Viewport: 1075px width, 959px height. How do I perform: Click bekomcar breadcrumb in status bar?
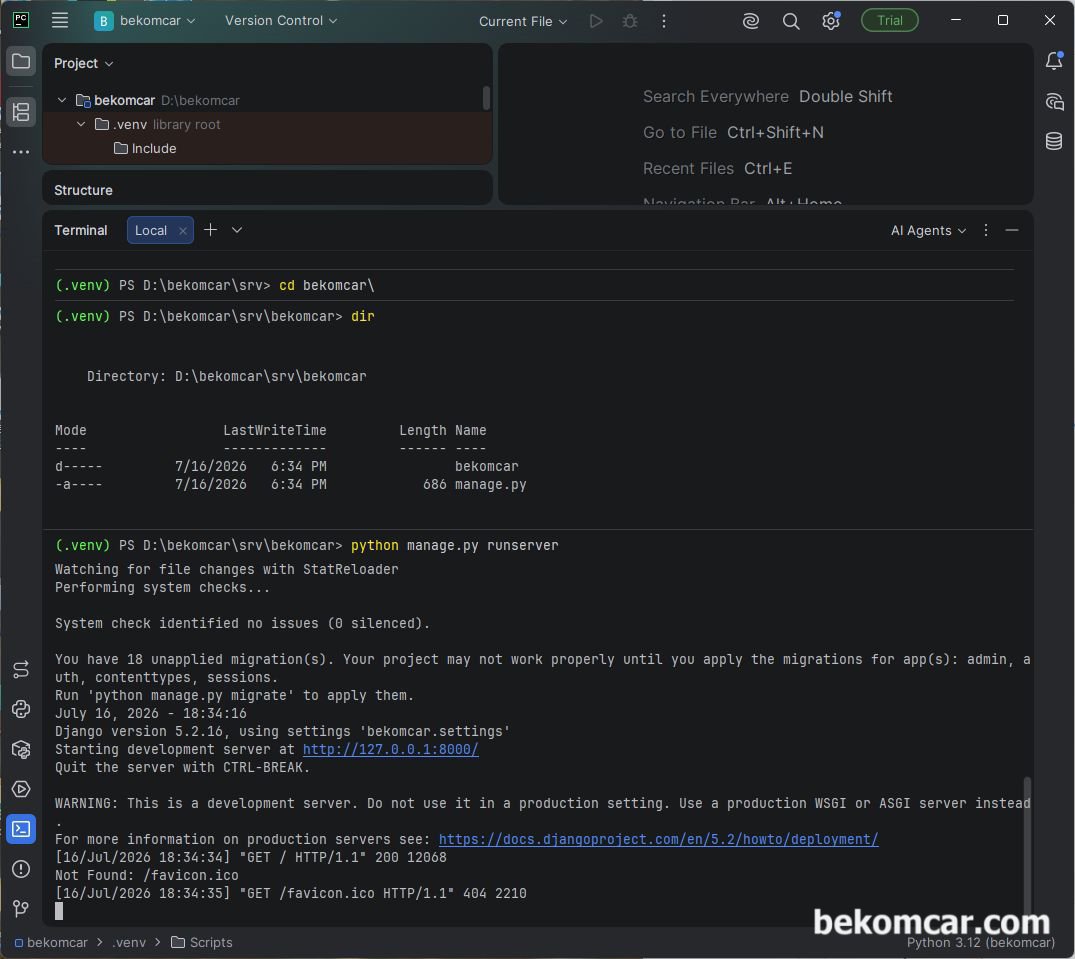51,943
